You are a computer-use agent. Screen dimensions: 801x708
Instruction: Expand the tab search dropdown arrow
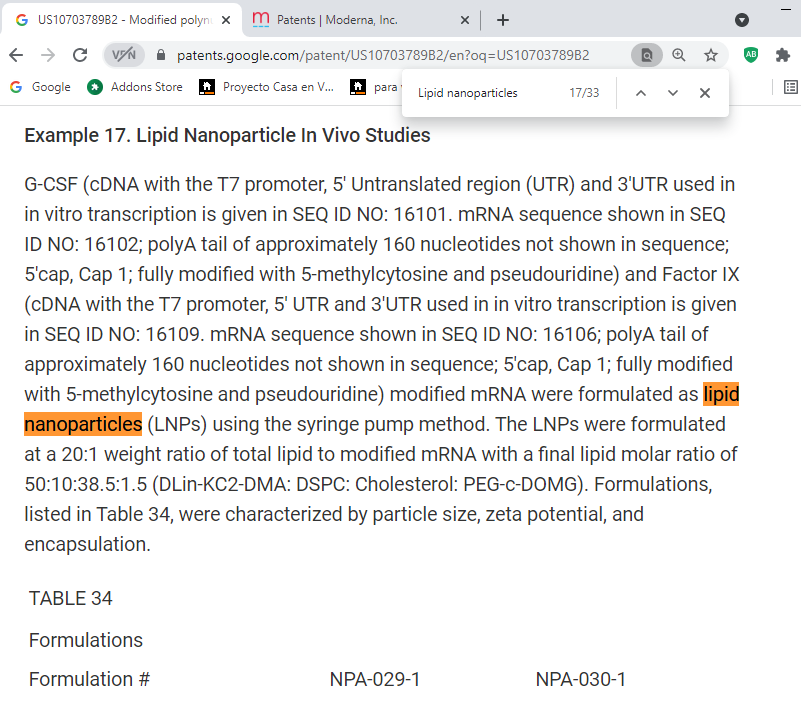click(742, 20)
